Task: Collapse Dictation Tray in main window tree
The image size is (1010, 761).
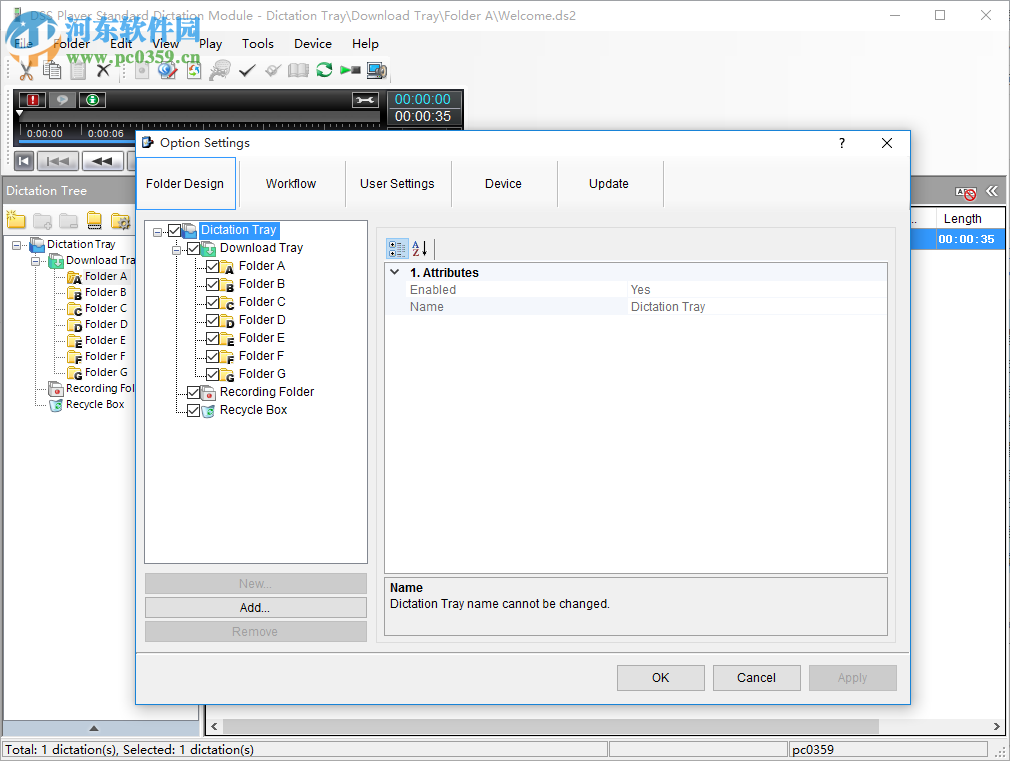Action: [16, 246]
